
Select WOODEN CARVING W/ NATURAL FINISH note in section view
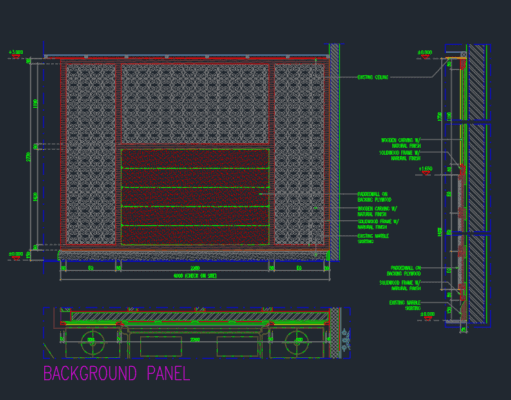401,143
